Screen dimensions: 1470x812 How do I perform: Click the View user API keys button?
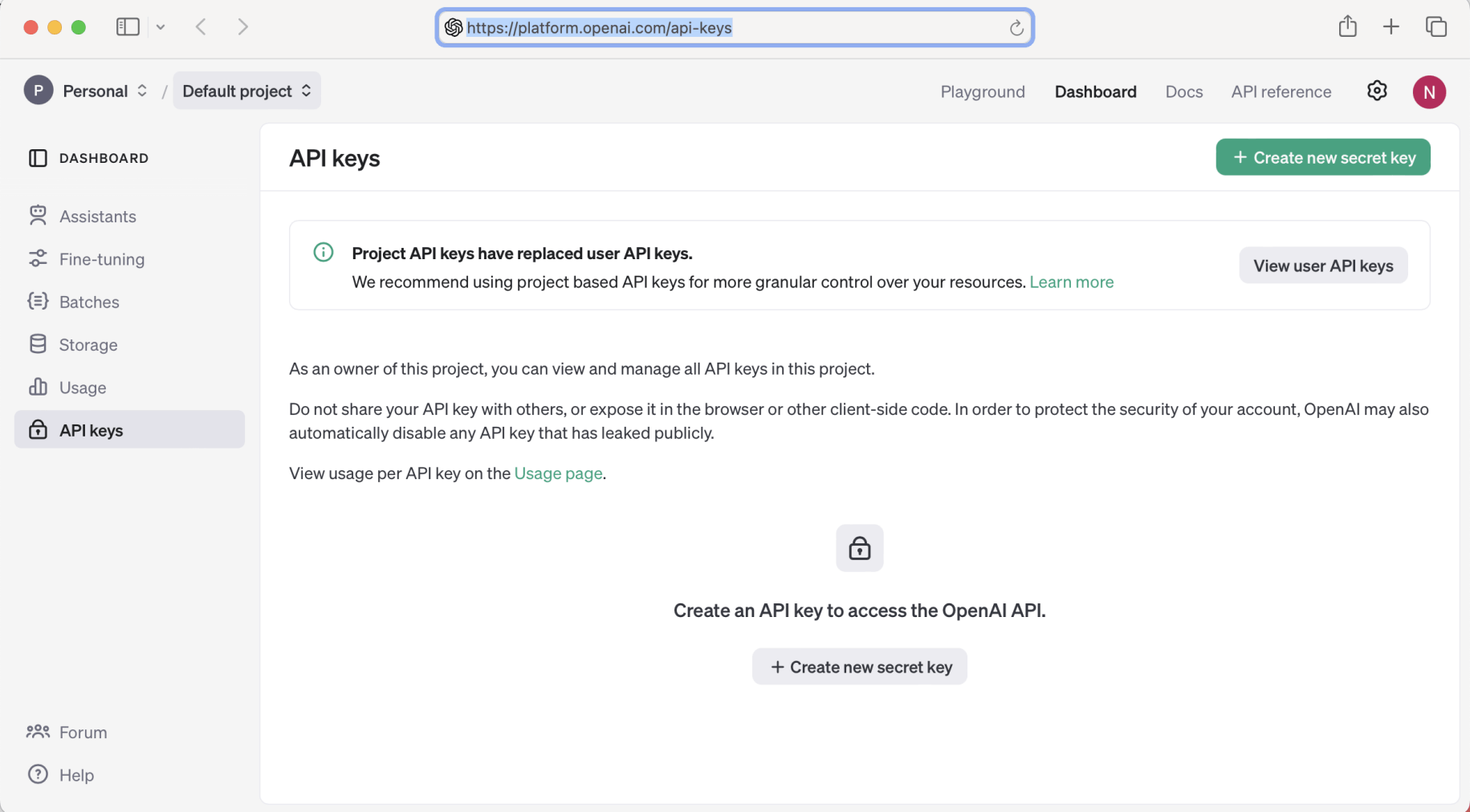(1323, 266)
